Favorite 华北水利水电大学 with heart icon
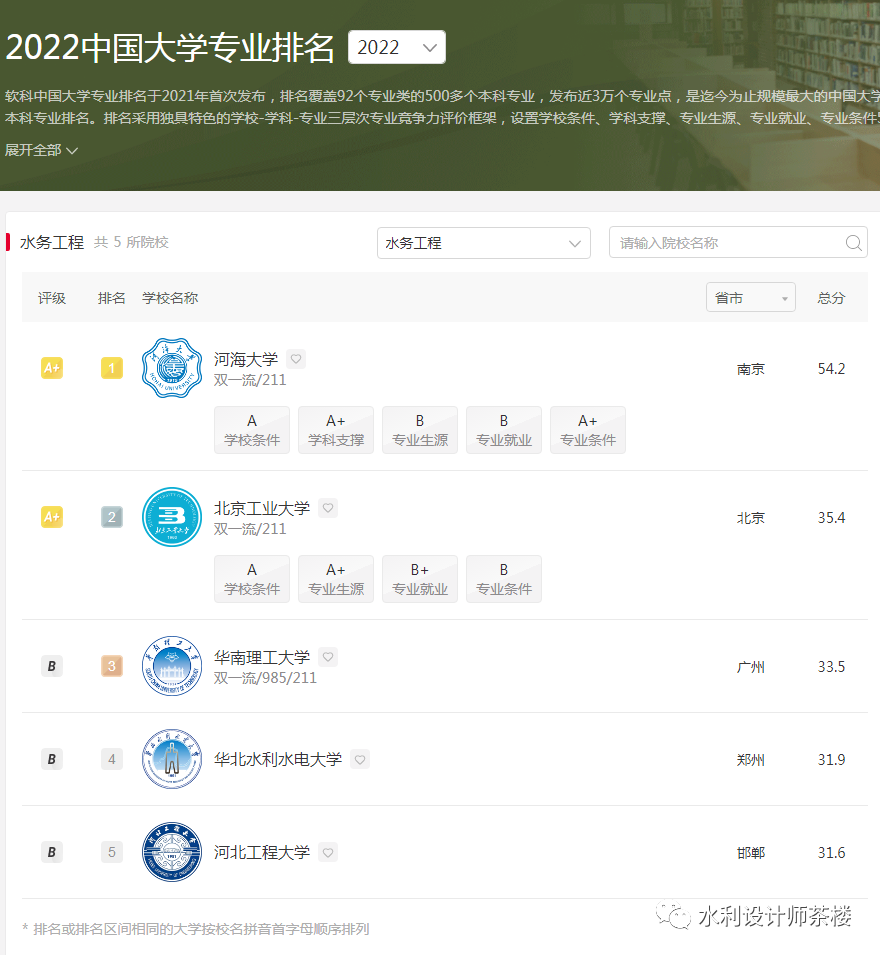The height and width of the screenshot is (955, 880). 361,759
